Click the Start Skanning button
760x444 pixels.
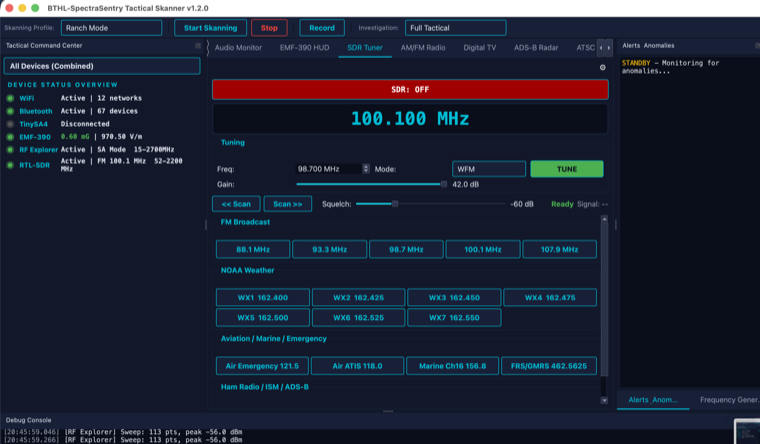pos(210,28)
